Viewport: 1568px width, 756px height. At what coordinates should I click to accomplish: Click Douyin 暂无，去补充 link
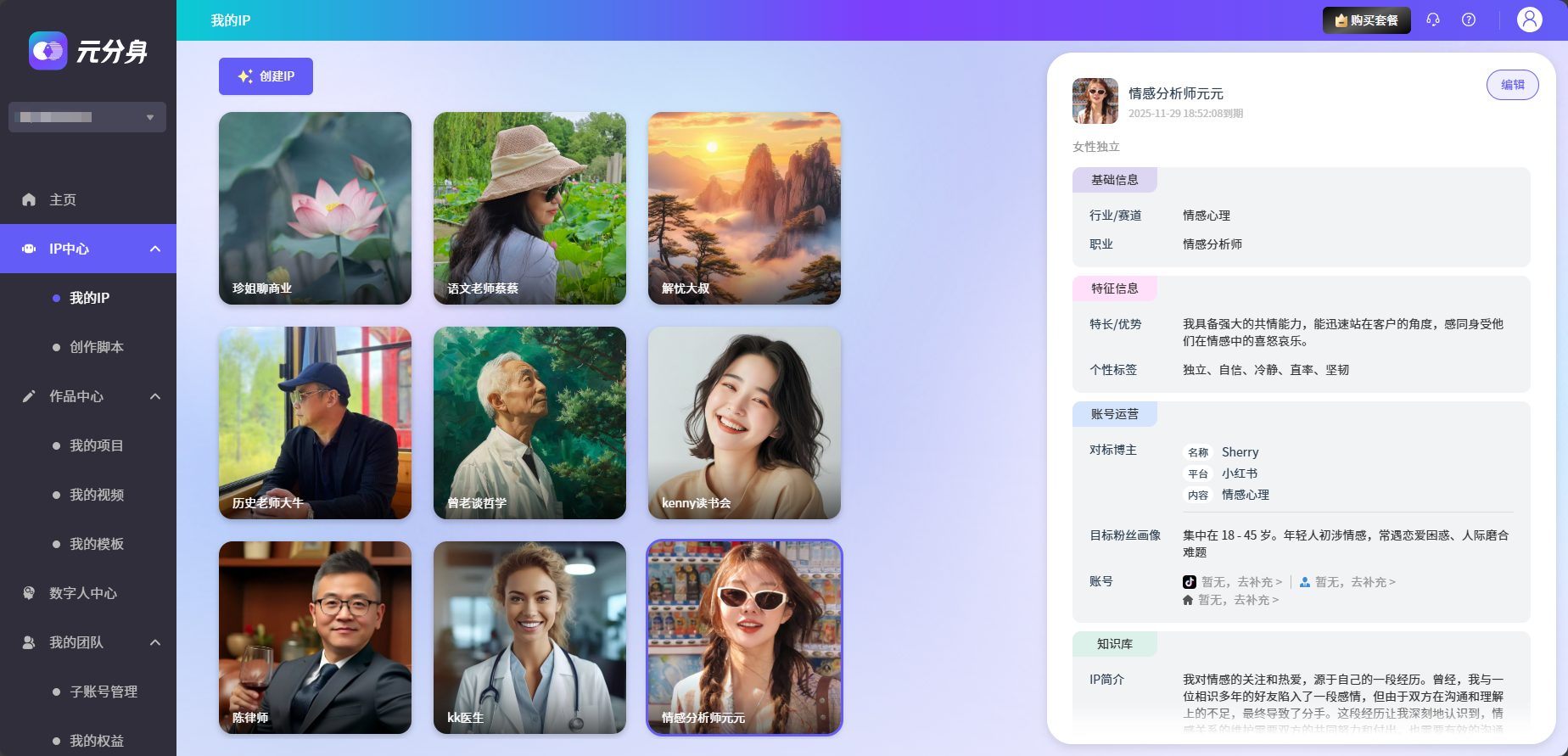click(x=1242, y=582)
